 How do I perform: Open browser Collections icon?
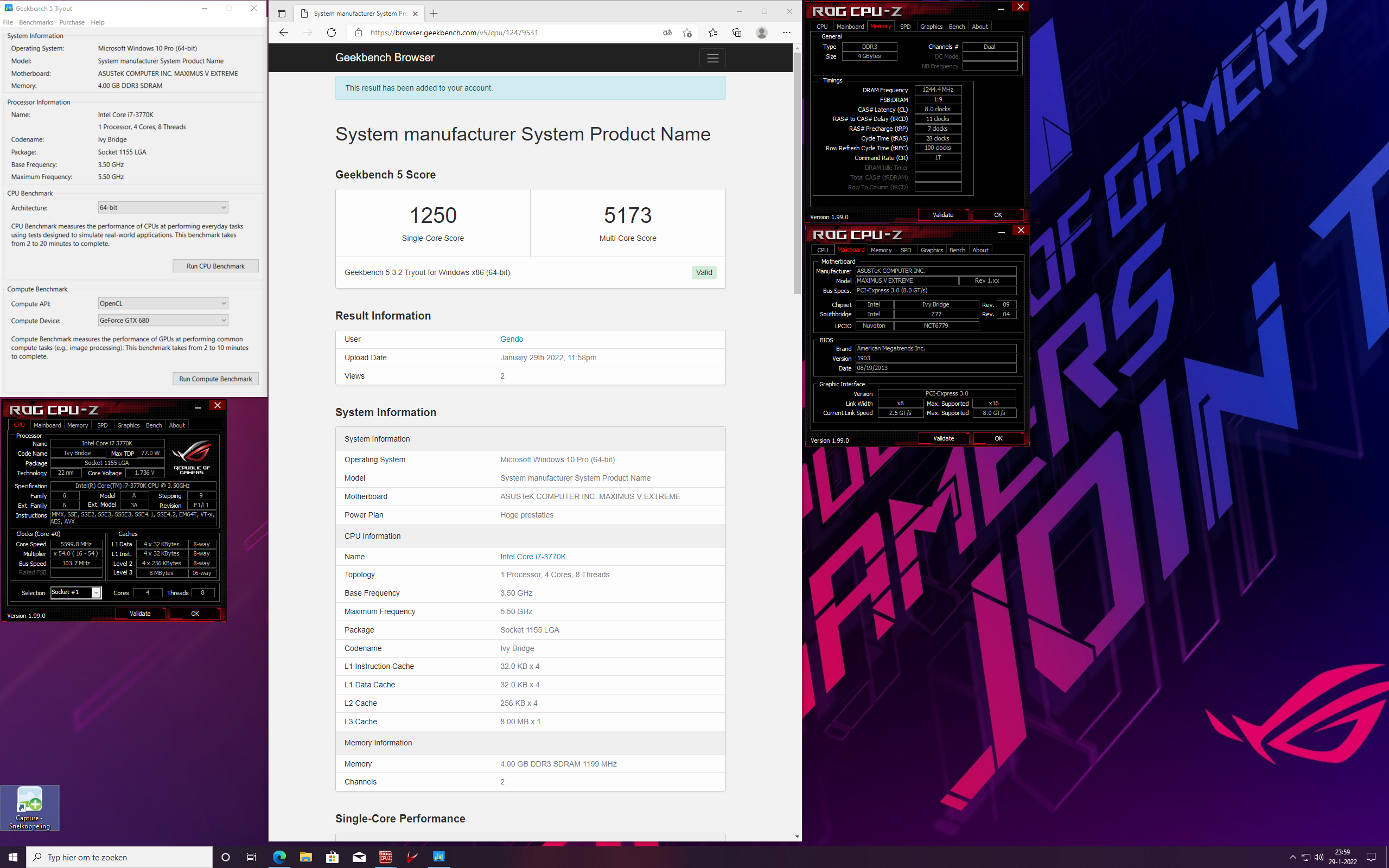[x=737, y=33]
